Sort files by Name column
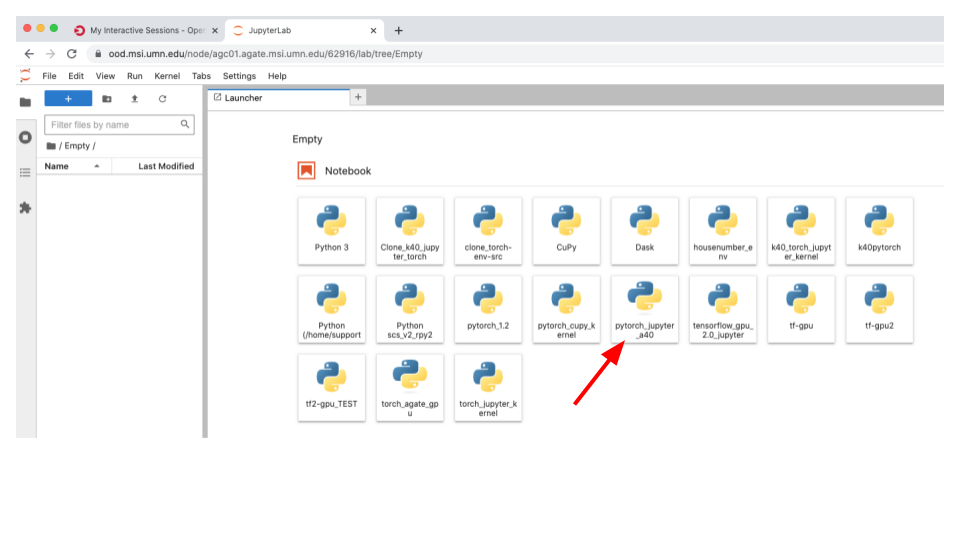960x540 pixels. tap(73, 166)
